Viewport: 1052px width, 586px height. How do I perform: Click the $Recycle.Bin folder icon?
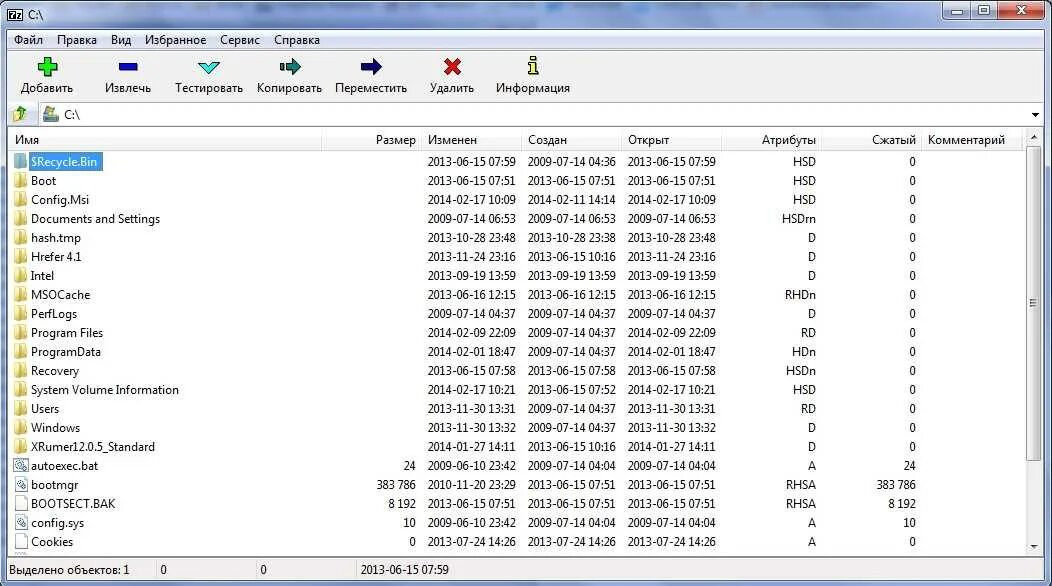pos(21,162)
